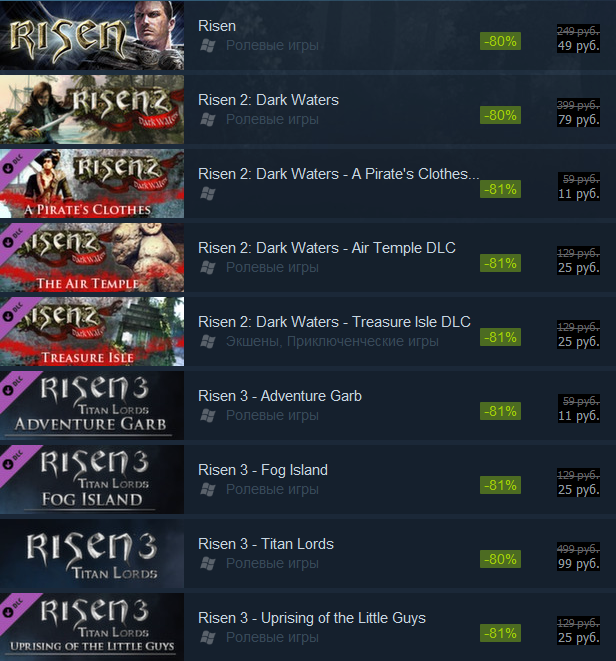Click Windows icon under Risen 3 - Titan Lords
Image resolution: width=616 pixels, height=661 pixels.
pos(207,563)
